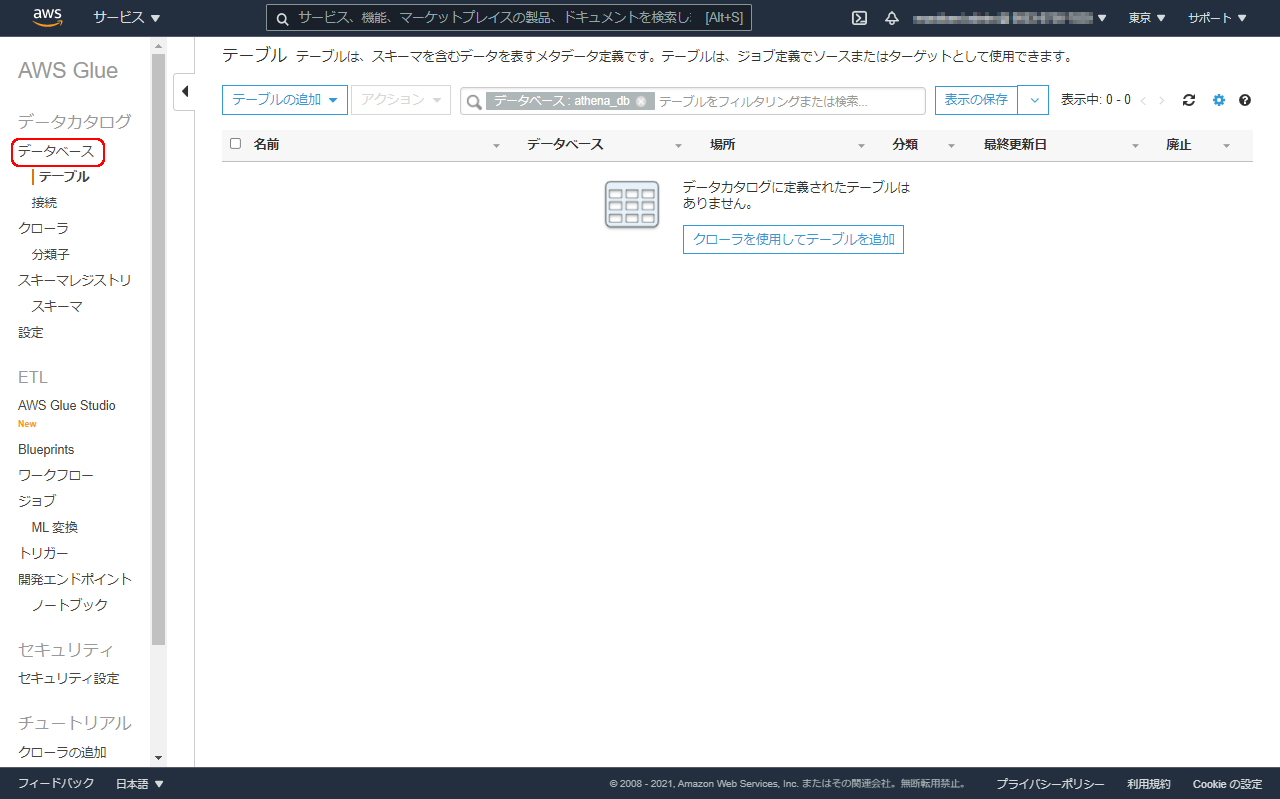Refresh the table list icon
The image size is (1280, 799).
(x=1189, y=100)
